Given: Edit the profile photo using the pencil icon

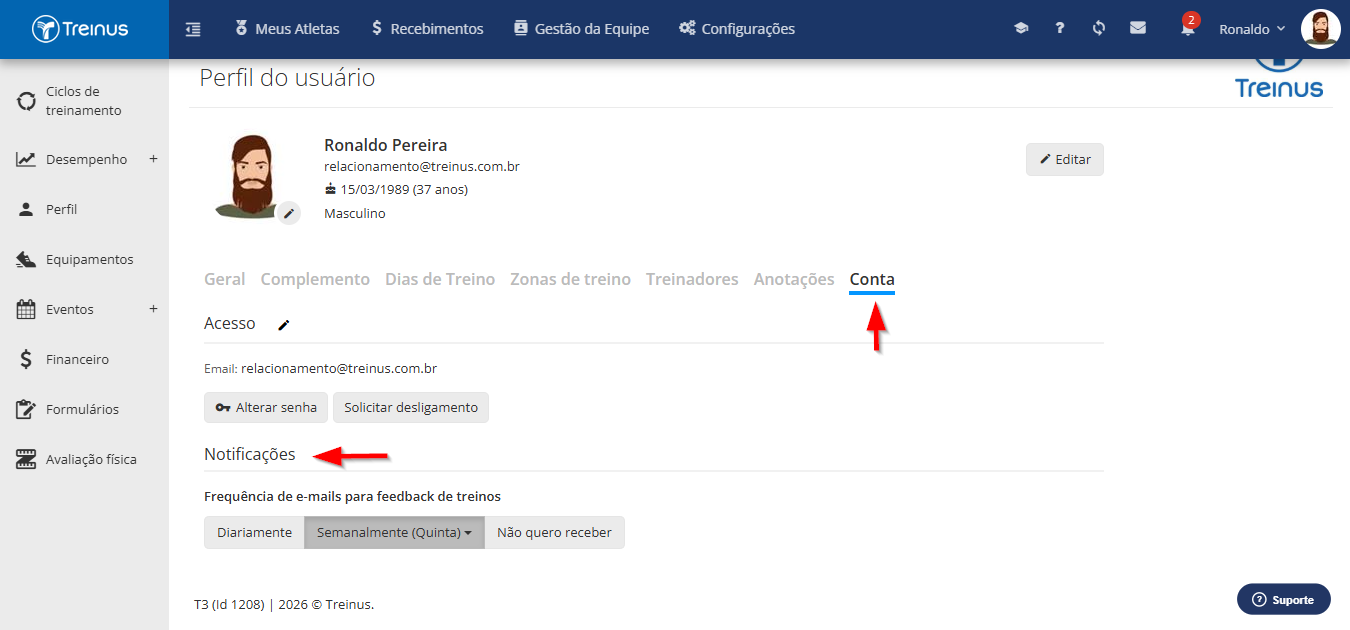Looking at the screenshot, I should pos(289,212).
